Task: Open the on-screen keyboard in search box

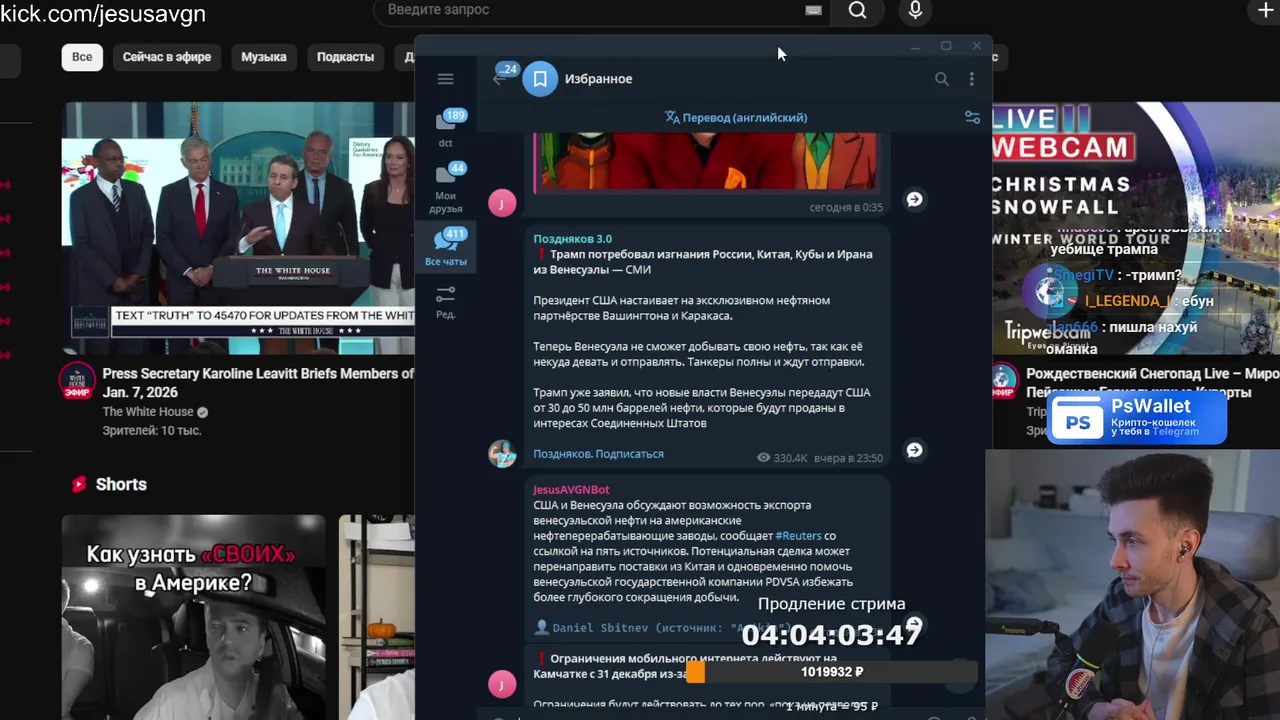Action: pyautogui.click(x=813, y=10)
